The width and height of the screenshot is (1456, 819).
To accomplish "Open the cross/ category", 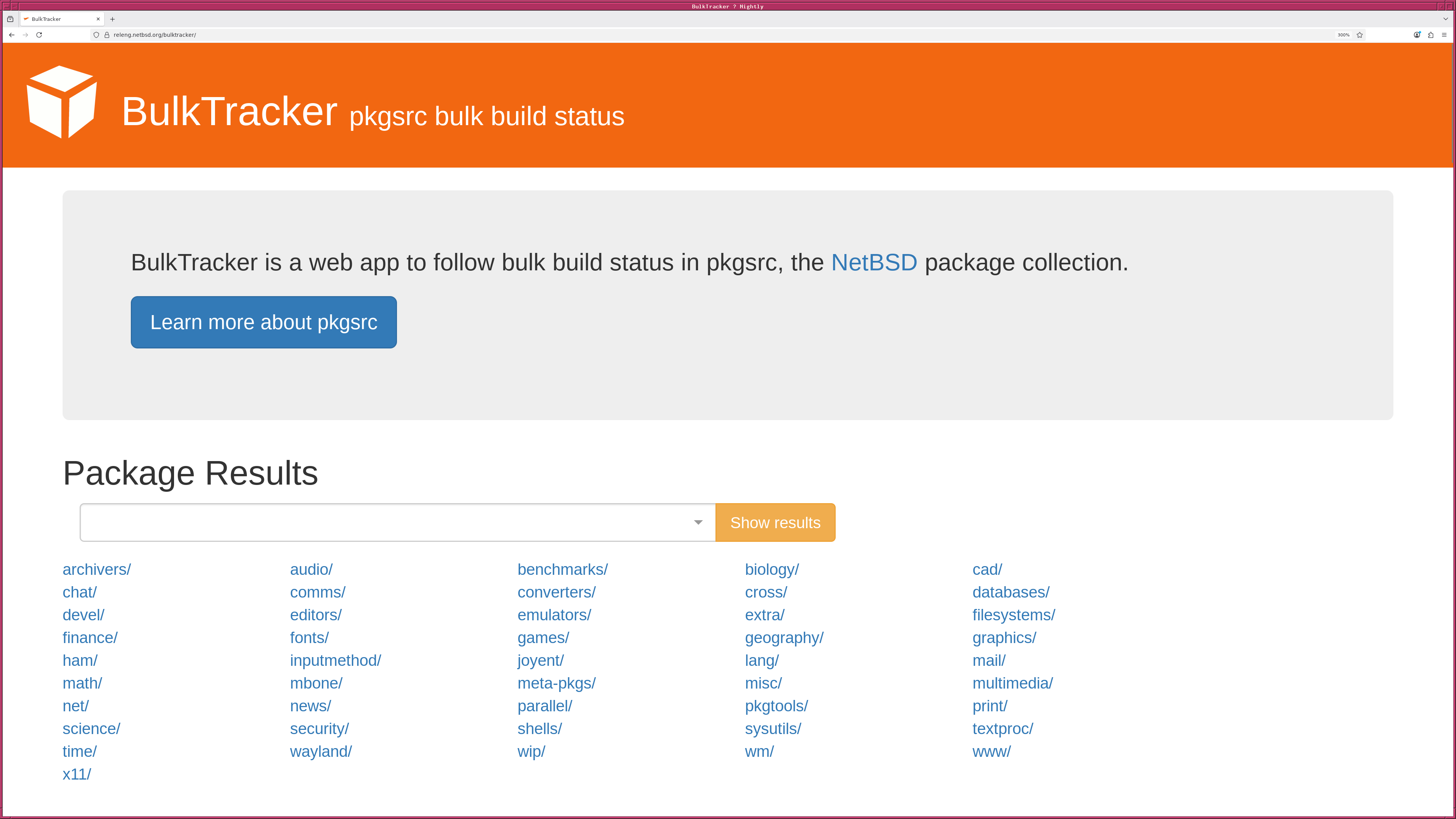I will 766,592.
